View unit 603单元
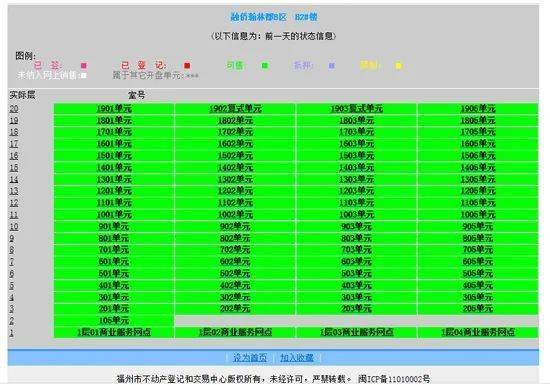 click(357, 262)
